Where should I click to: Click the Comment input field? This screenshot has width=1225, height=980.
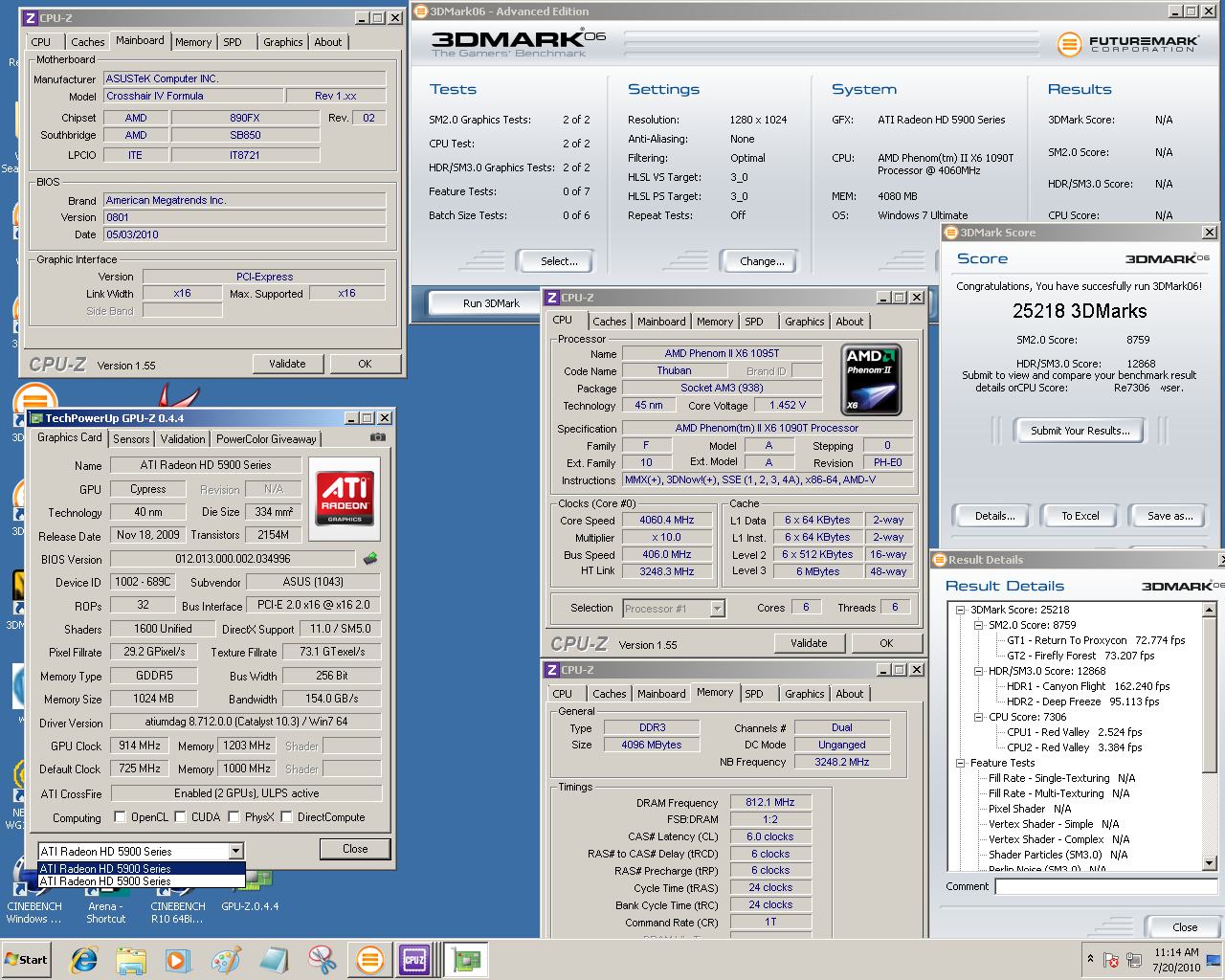tap(1105, 886)
